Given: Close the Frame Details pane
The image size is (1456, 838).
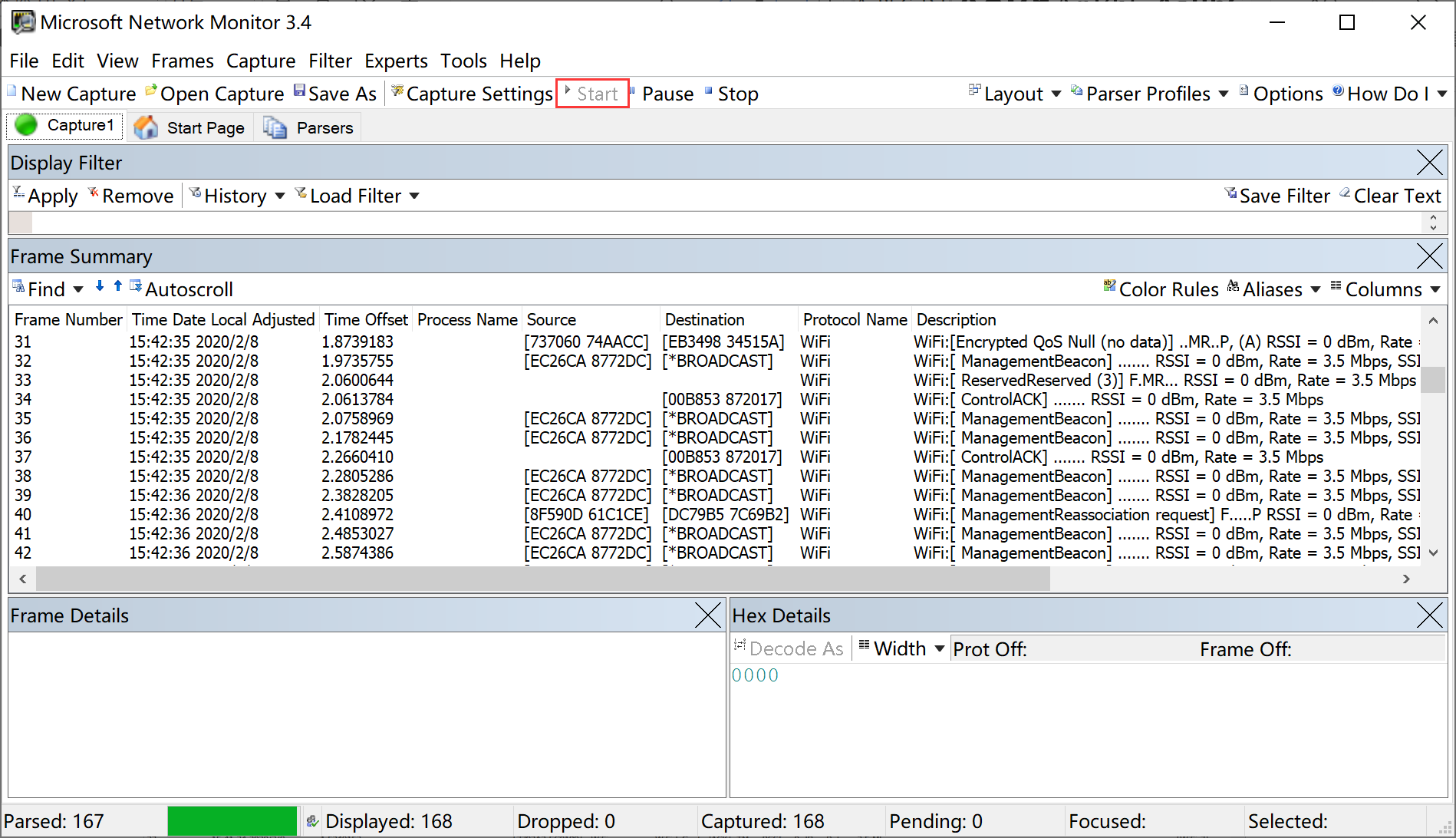Looking at the screenshot, I should coord(708,615).
